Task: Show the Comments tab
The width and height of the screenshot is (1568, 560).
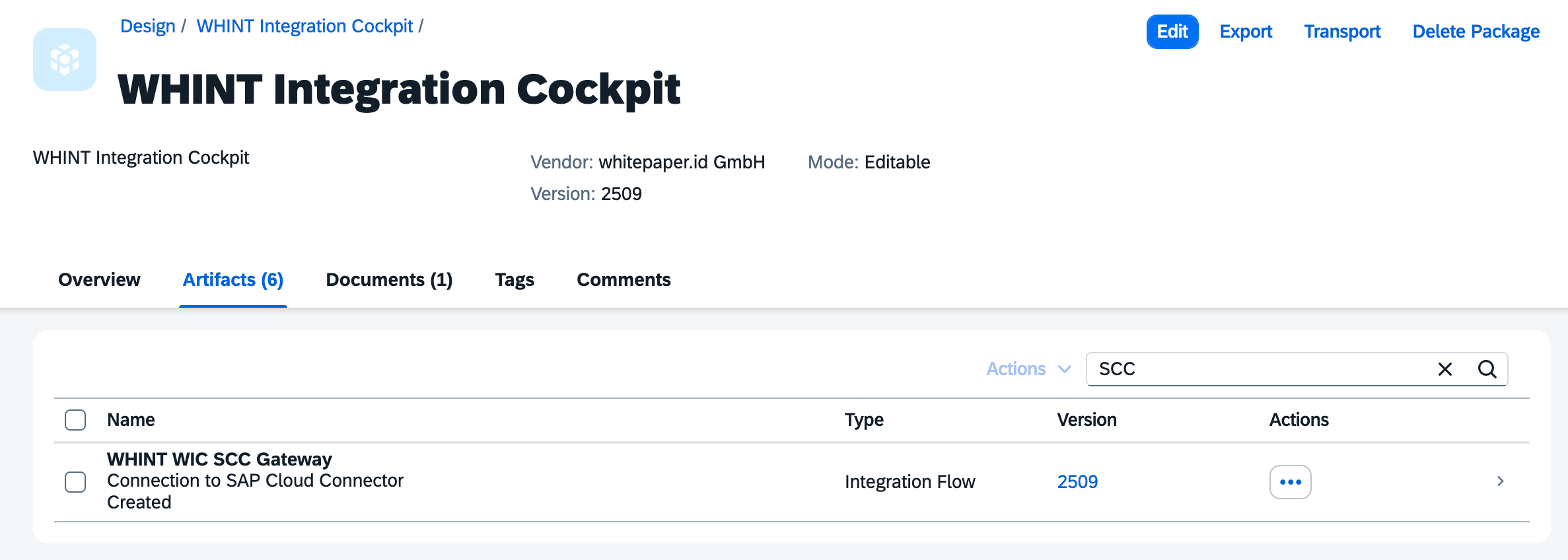Action: [624, 280]
